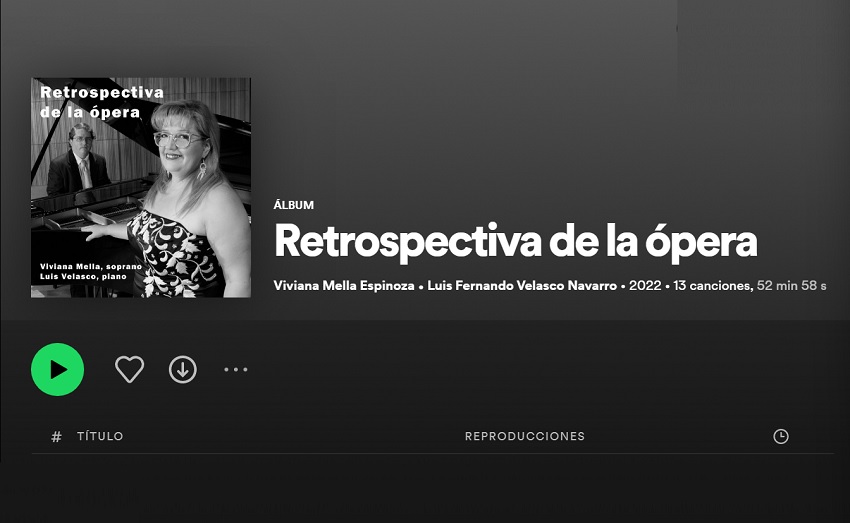
Task: Play the album with the green button
Action: point(57,370)
